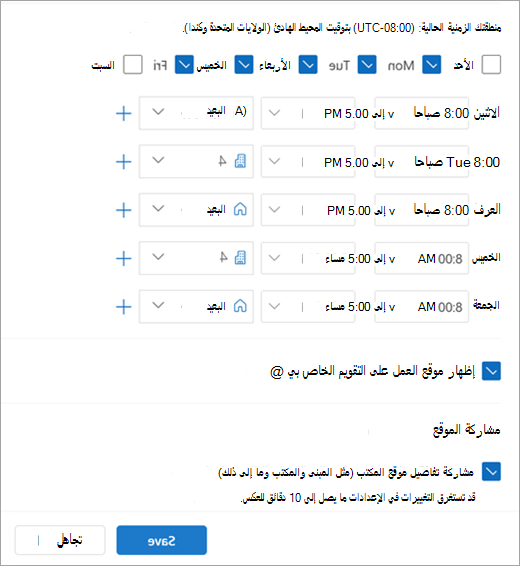Add a time slot to الخميس row
The width and height of the screenshot is (520, 566).
coord(123,258)
